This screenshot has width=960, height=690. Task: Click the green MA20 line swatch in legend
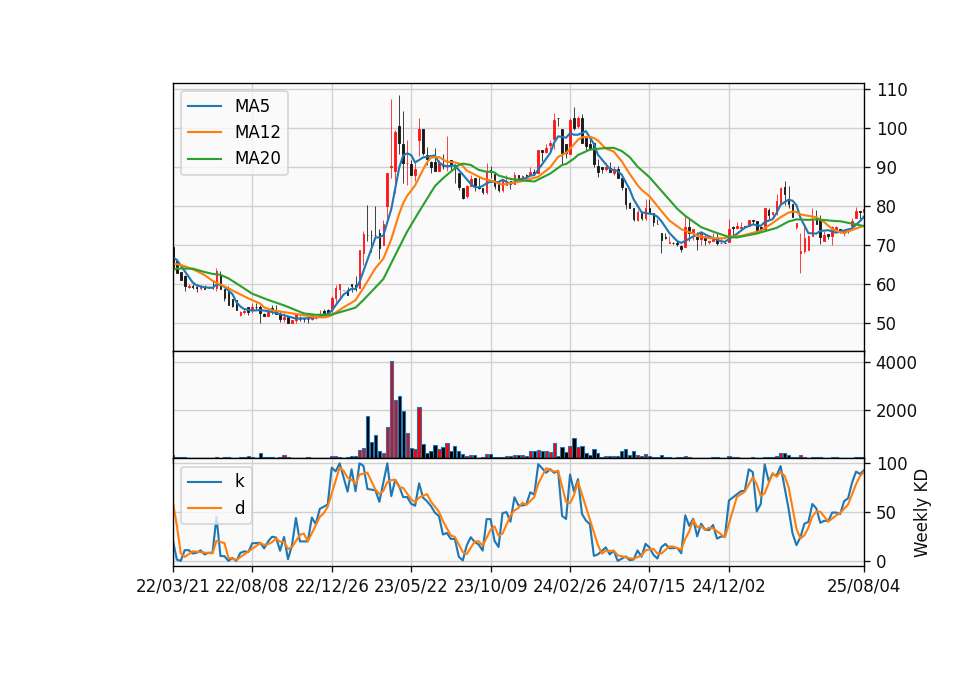pyautogui.click(x=204, y=159)
